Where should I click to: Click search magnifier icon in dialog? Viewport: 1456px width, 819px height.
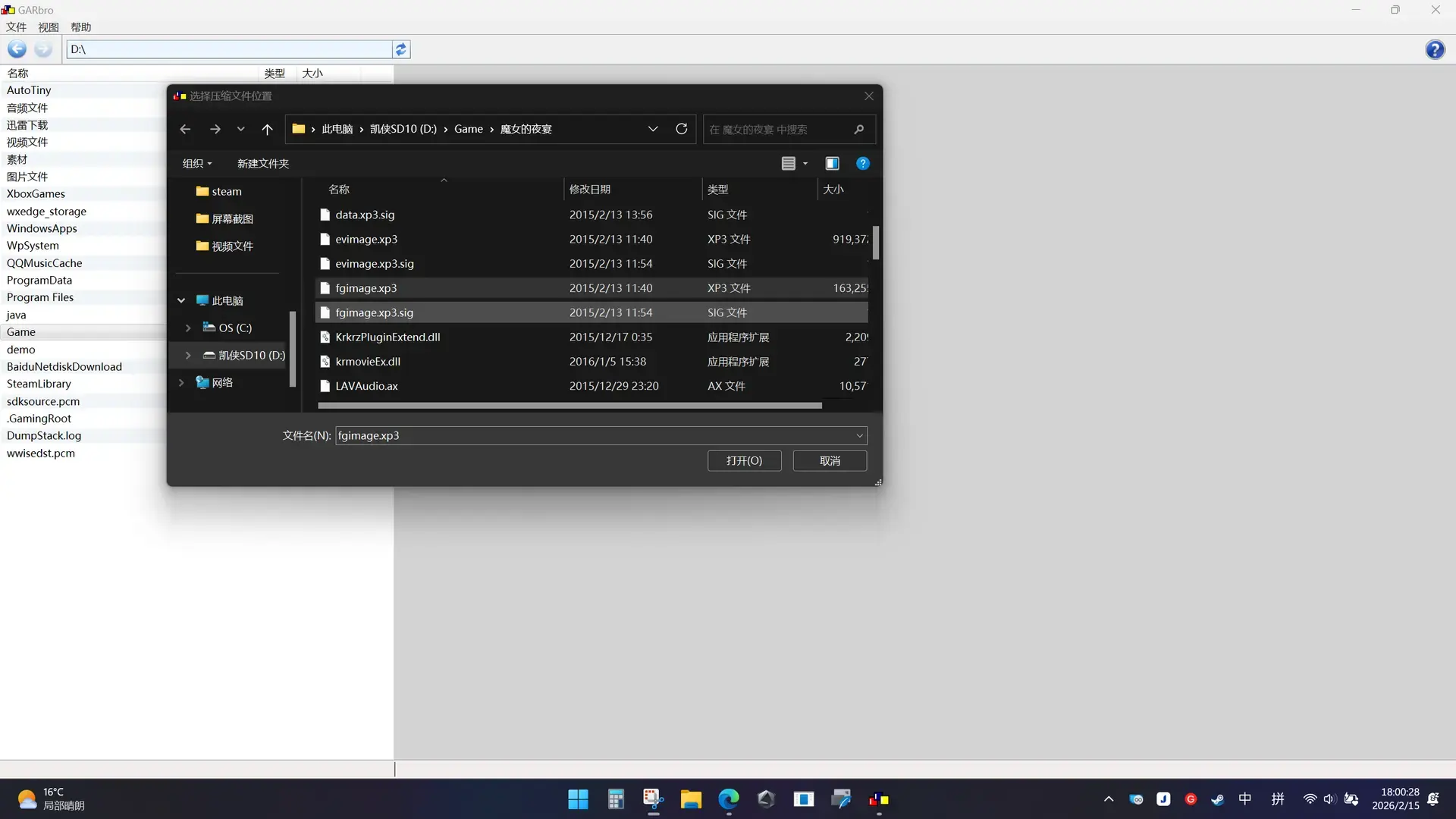tap(858, 130)
